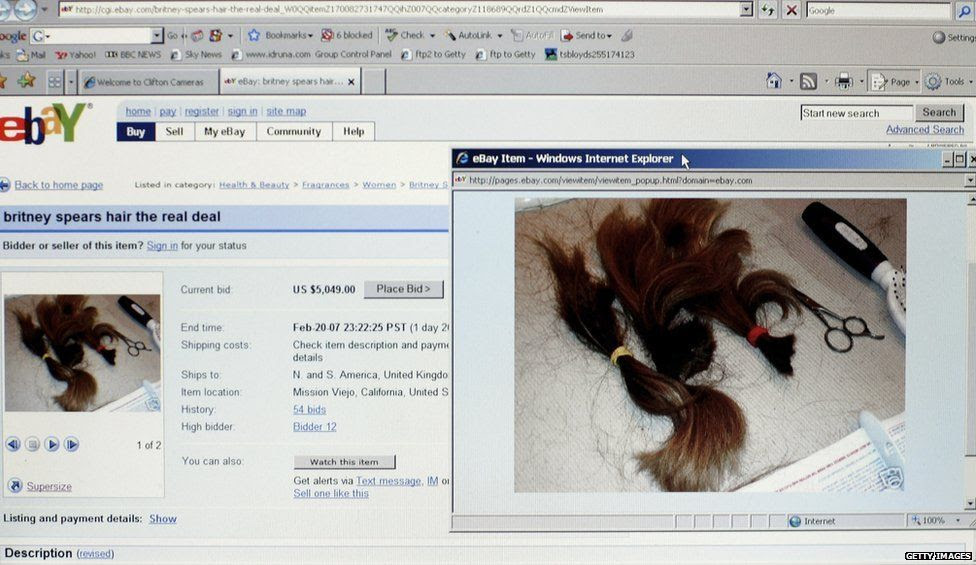Click the Sell one like this link
Image resolution: width=976 pixels, height=565 pixels.
point(331,493)
